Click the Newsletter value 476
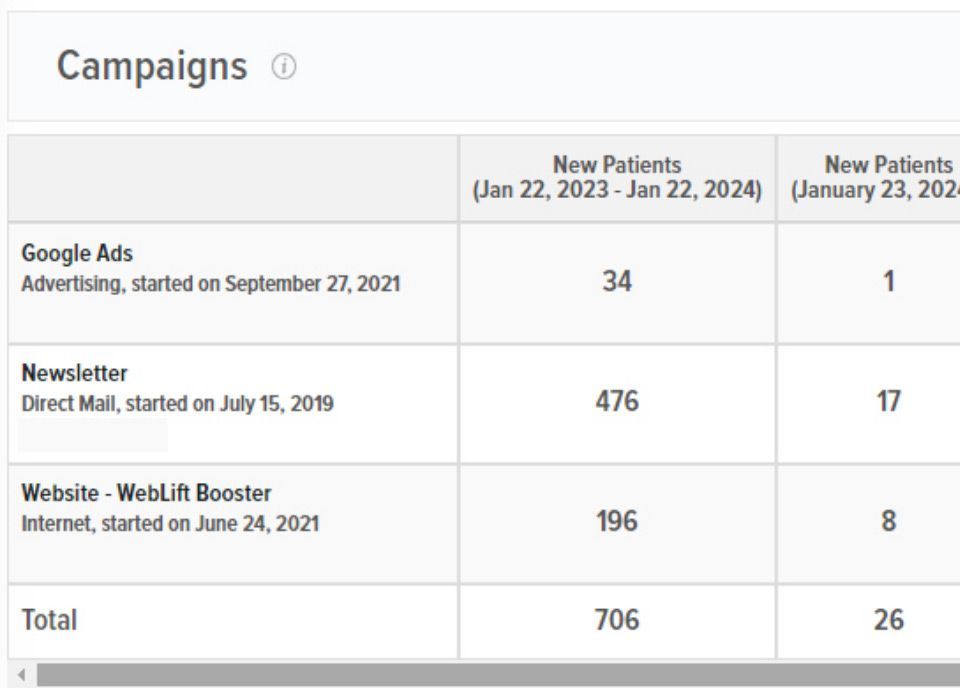This screenshot has width=960, height=688. coord(616,401)
